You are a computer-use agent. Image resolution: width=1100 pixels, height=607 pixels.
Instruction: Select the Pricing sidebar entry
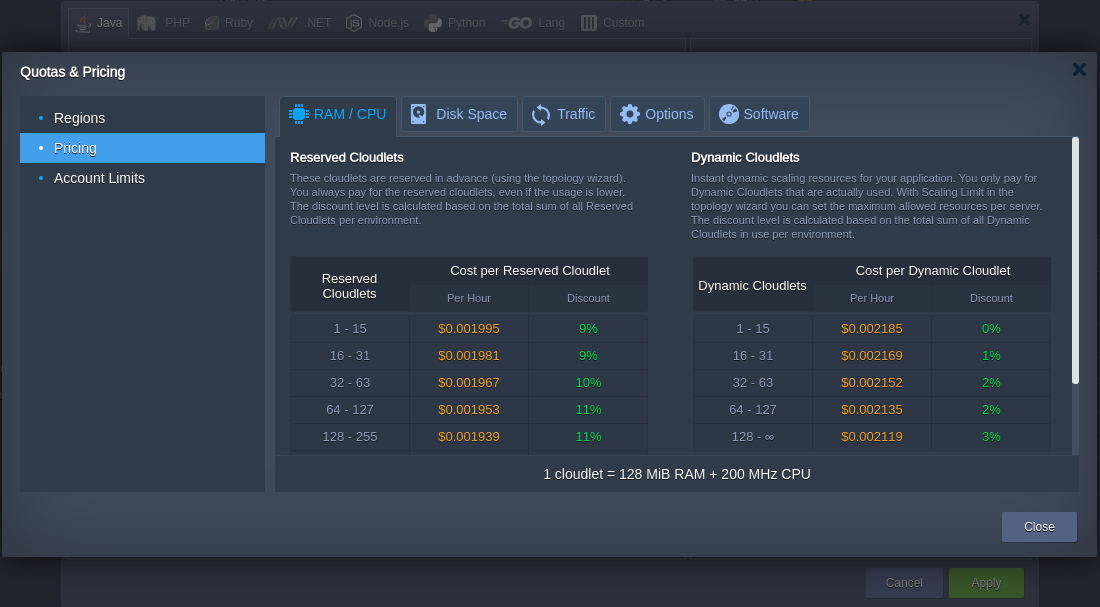76,148
